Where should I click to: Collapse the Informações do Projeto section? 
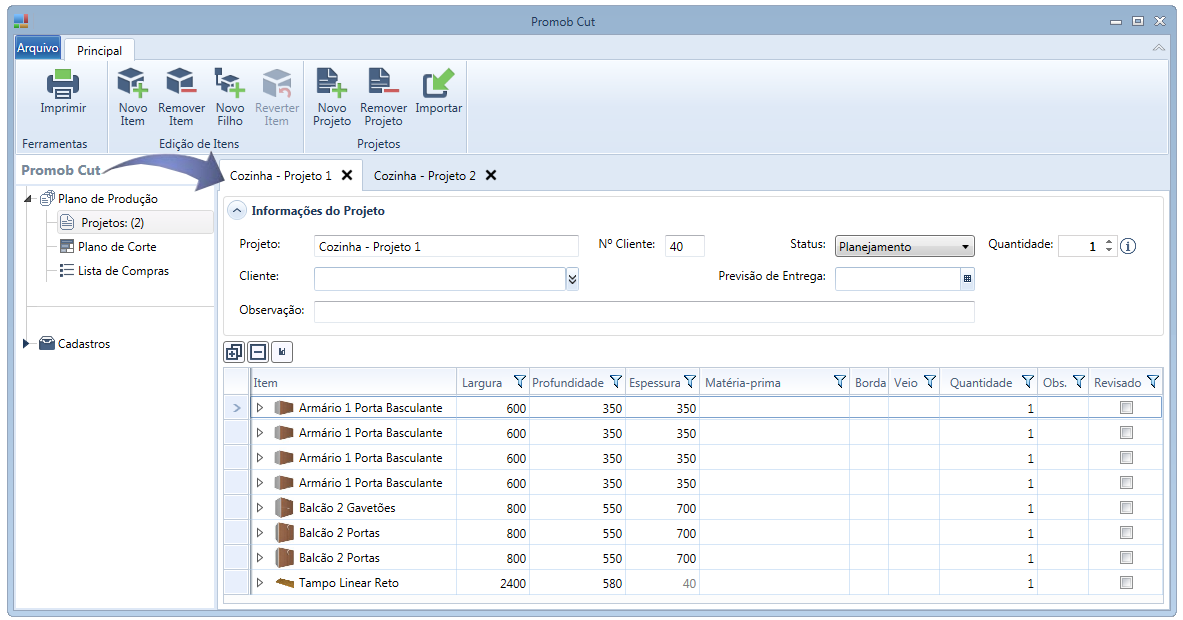(x=236, y=211)
